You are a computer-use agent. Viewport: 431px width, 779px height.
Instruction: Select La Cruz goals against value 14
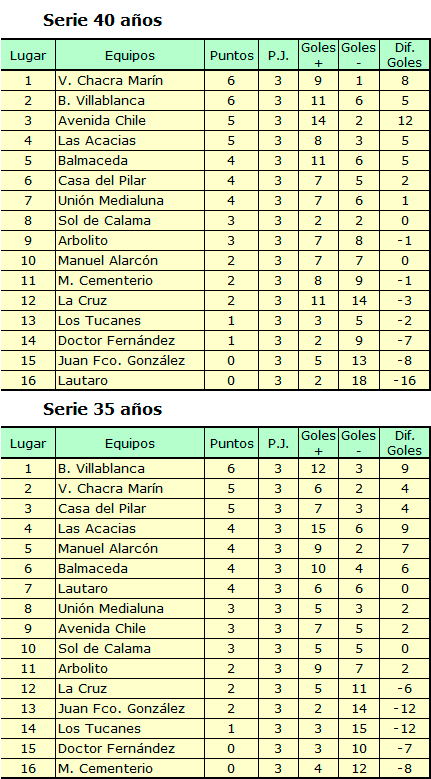click(359, 301)
